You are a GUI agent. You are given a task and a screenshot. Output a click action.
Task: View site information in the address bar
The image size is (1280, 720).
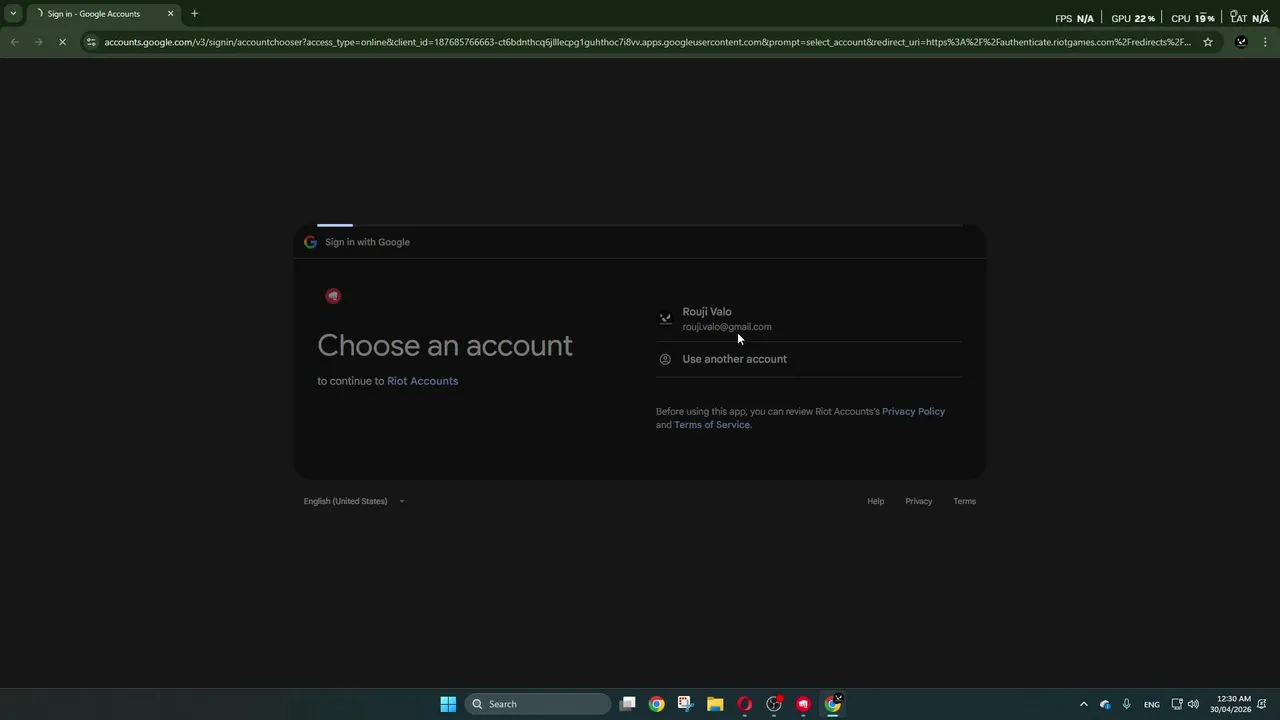point(91,42)
